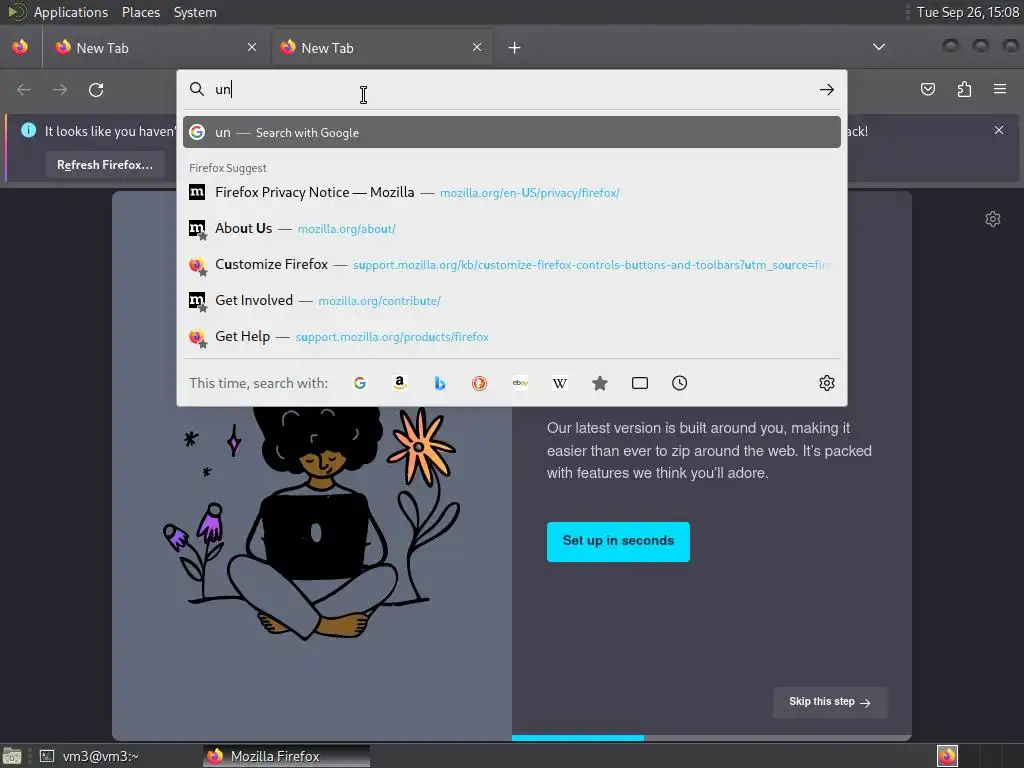
Task: Open the Get Help suggestion
Action: tap(512, 336)
